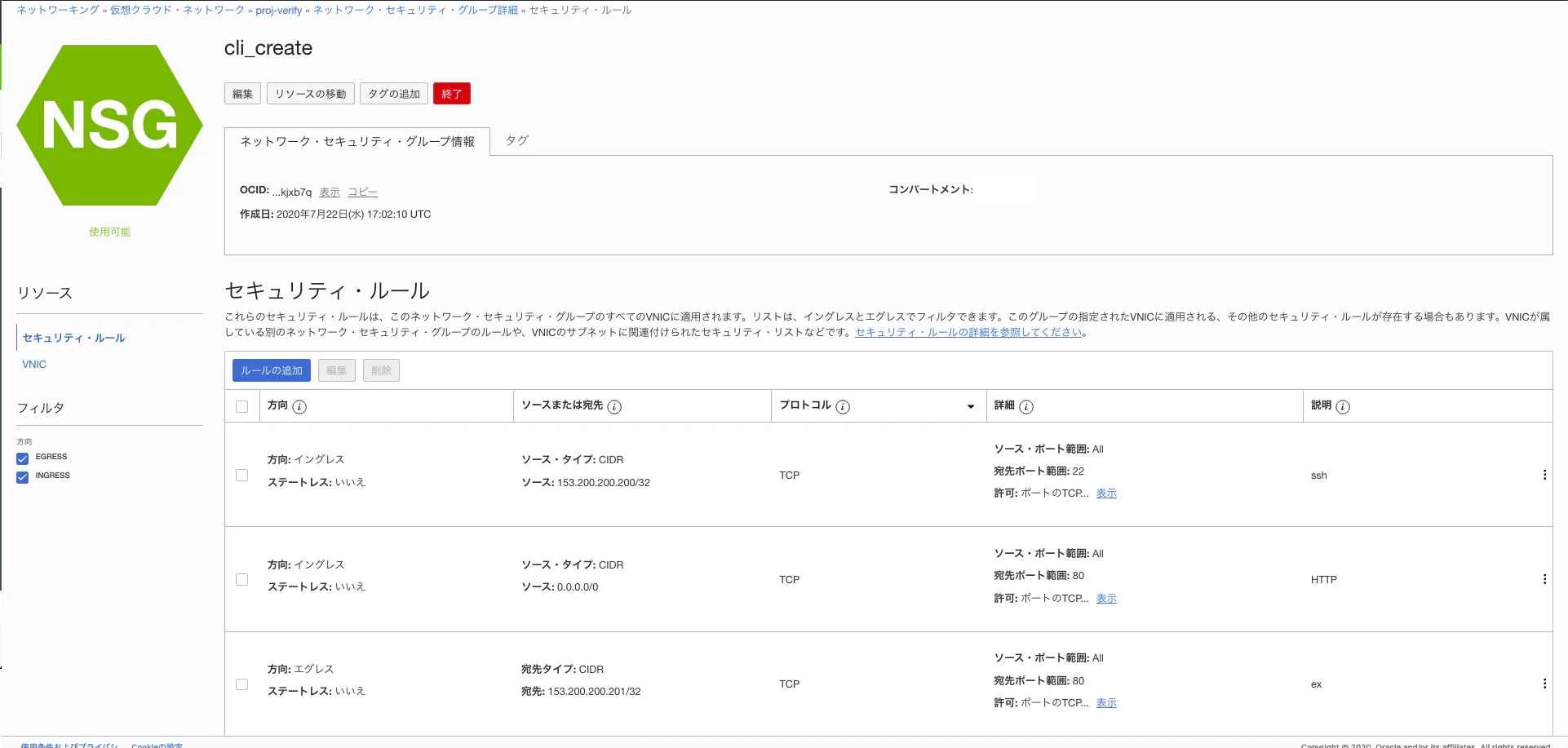Click the red 終了 button
1568x748 pixels.
452,94
